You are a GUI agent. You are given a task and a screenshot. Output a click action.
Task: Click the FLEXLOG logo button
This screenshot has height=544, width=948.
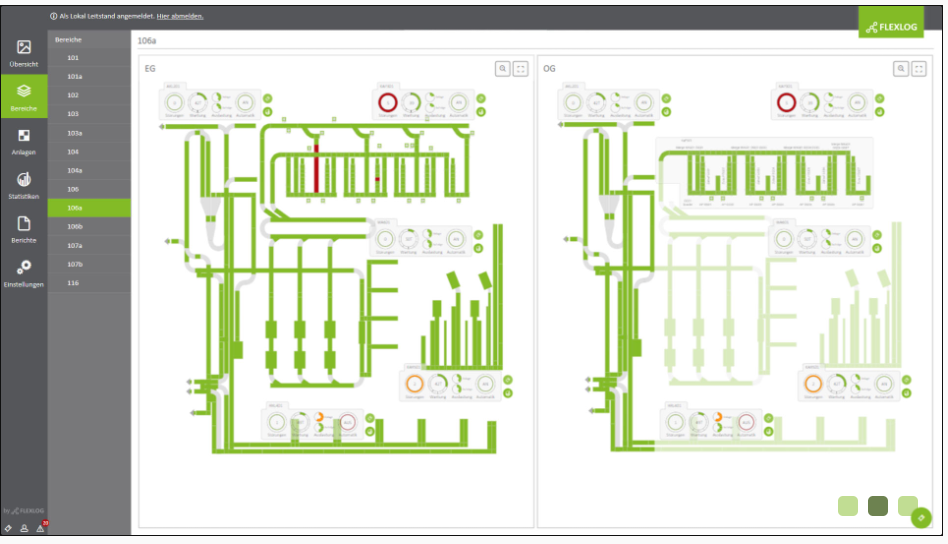tap(891, 22)
